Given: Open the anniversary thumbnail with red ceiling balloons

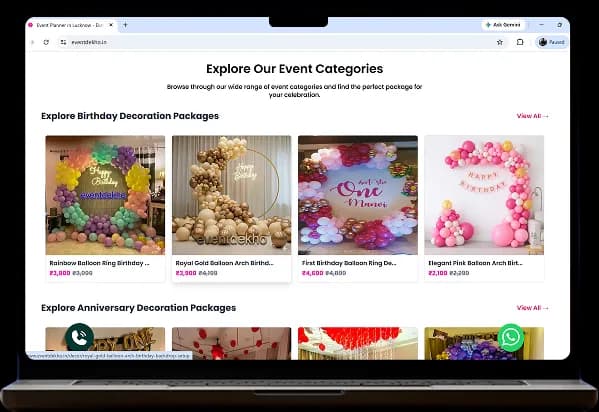Looking at the screenshot, I should 358,343.
